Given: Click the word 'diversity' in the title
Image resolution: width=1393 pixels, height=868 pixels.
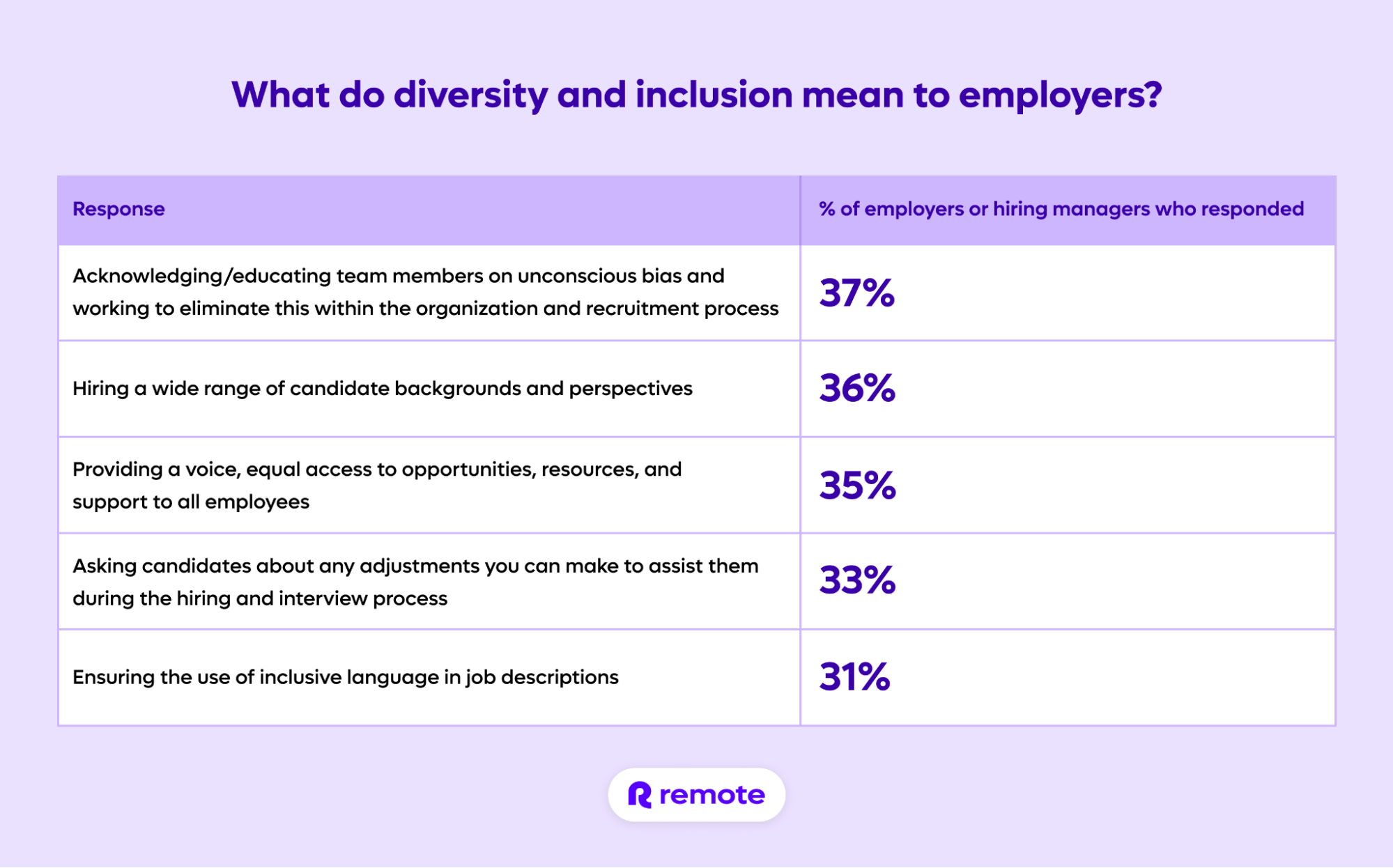Looking at the screenshot, I should coord(470,95).
